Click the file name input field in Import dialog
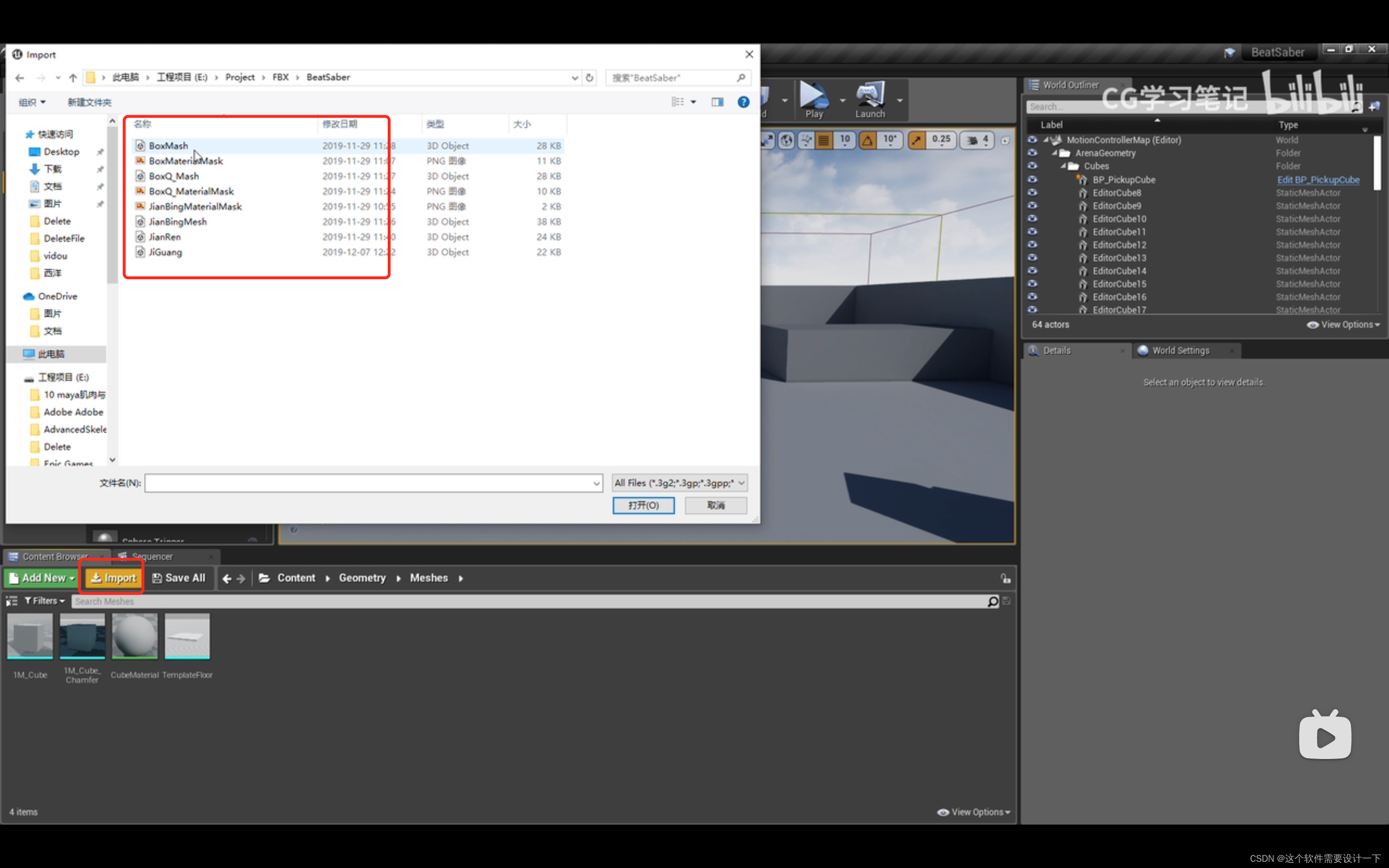The image size is (1389, 868). pyautogui.click(x=371, y=483)
